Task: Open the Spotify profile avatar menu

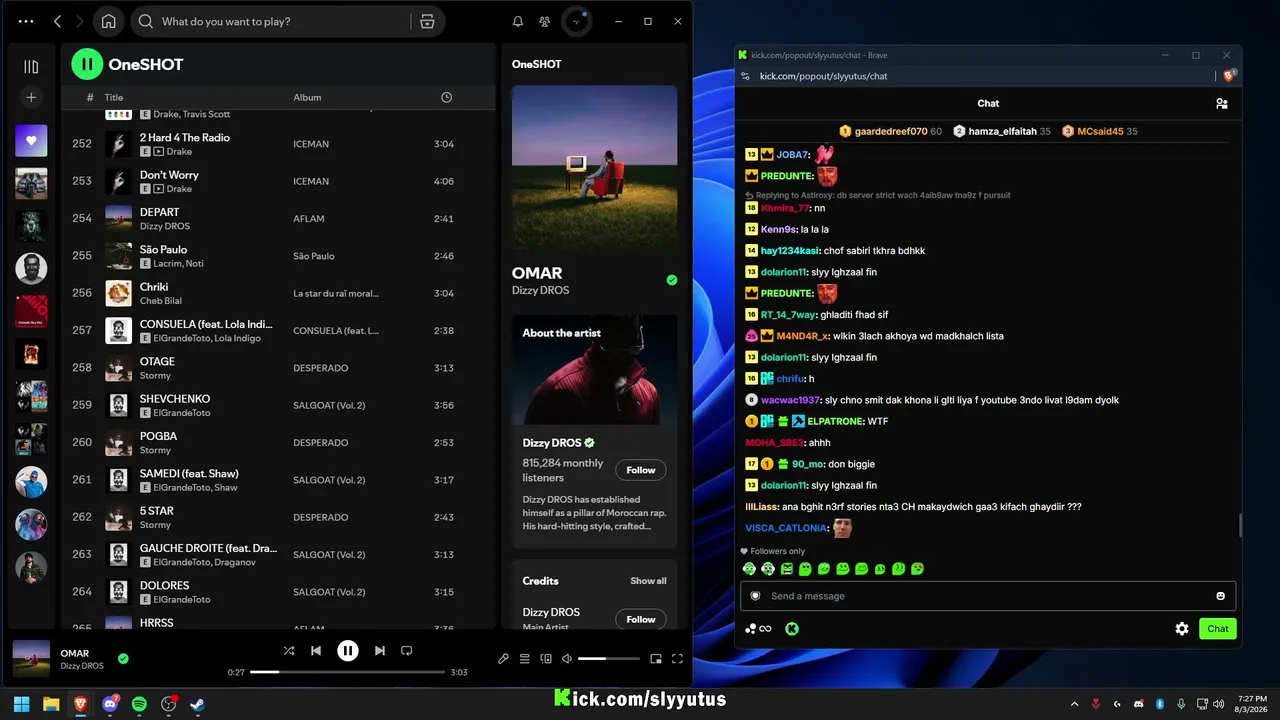Action: tap(577, 21)
